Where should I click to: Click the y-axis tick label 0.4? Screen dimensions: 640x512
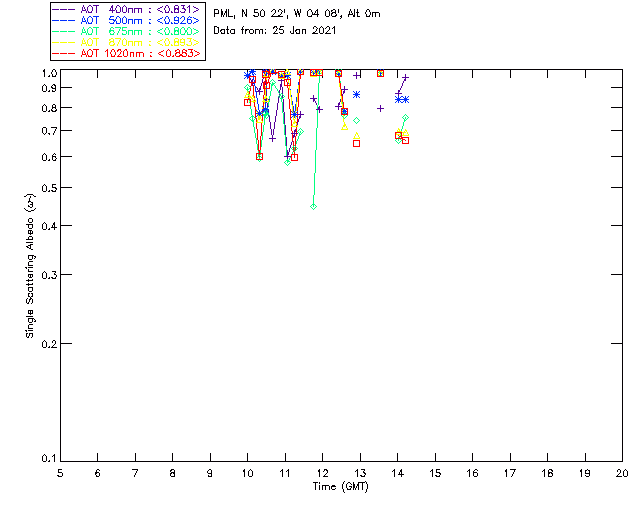pos(49,226)
